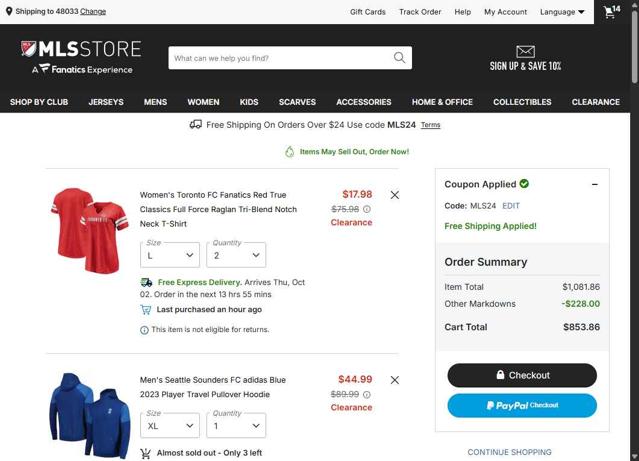Open the Scarves menu

(297, 102)
